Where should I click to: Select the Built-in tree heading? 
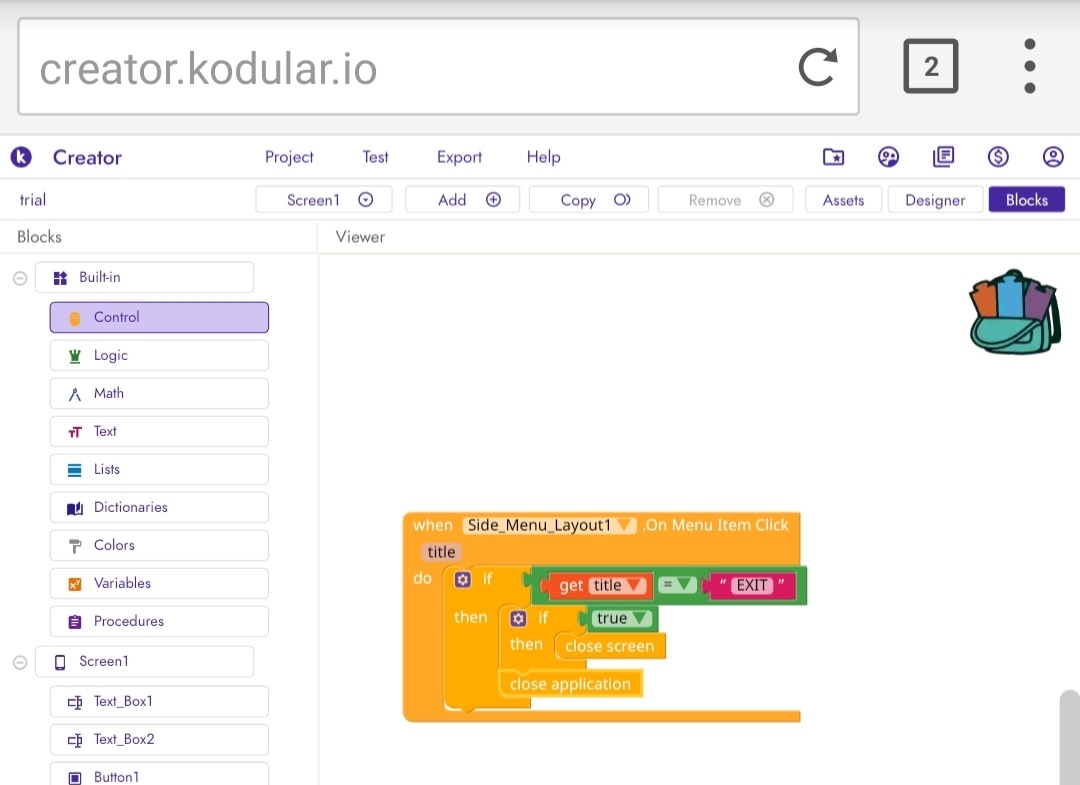point(144,278)
